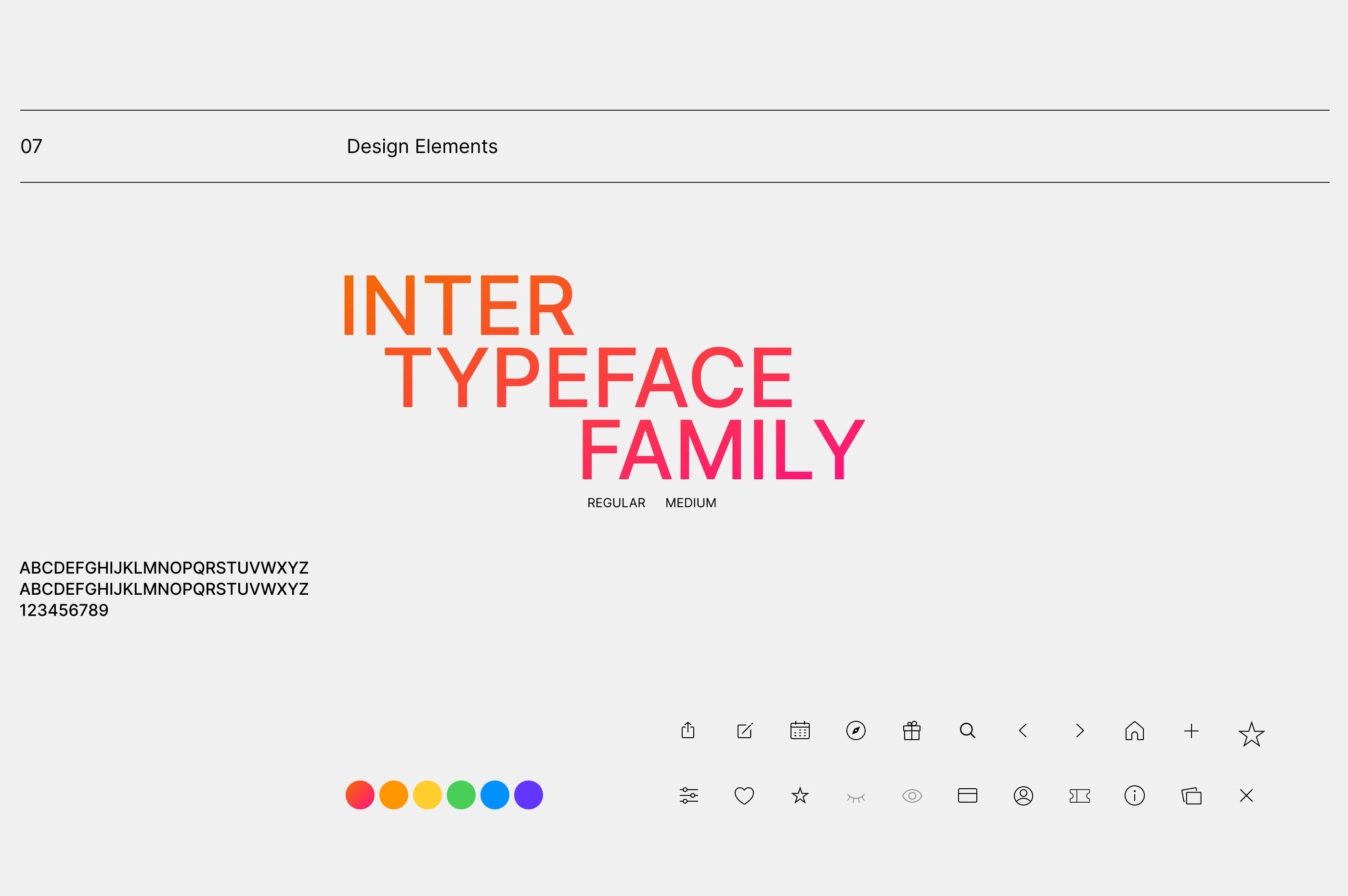Click the share (upload arrow) icon
This screenshot has width=1348, height=896.
coord(687,730)
